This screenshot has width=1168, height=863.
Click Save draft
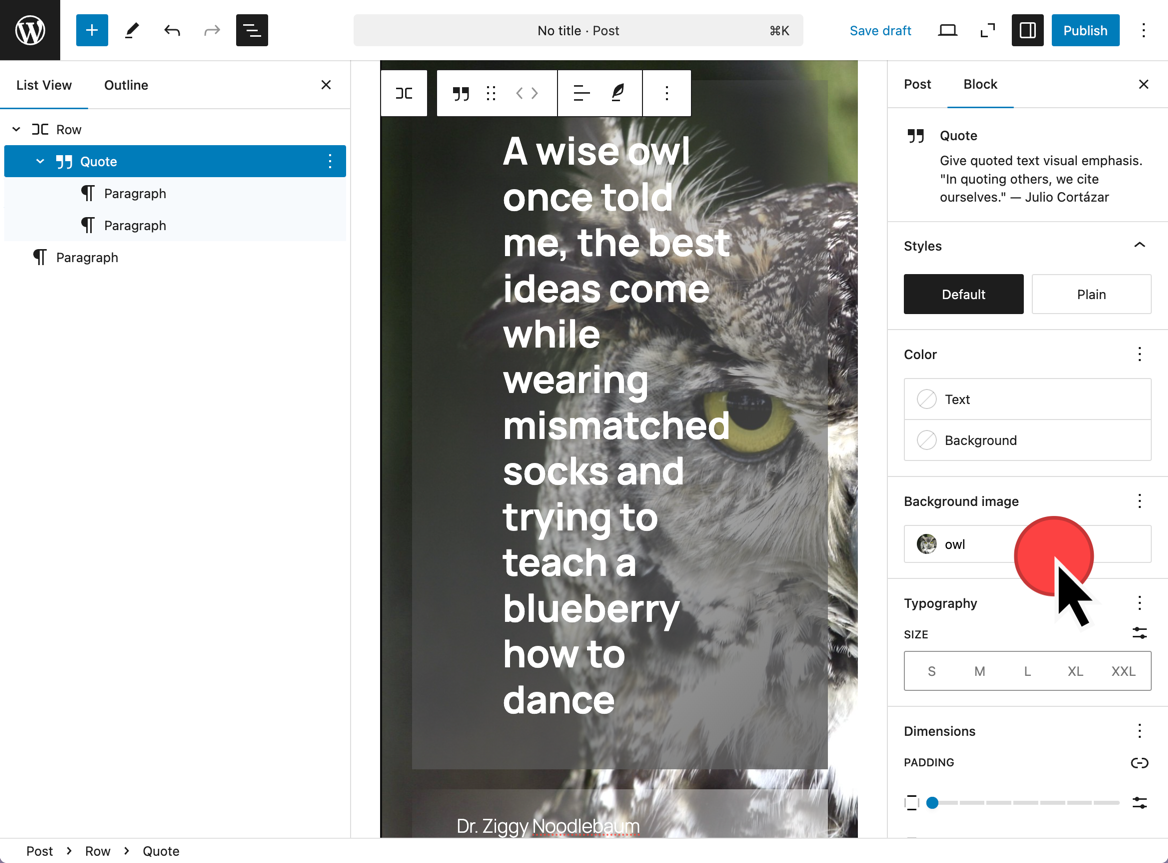pyautogui.click(x=880, y=30)
